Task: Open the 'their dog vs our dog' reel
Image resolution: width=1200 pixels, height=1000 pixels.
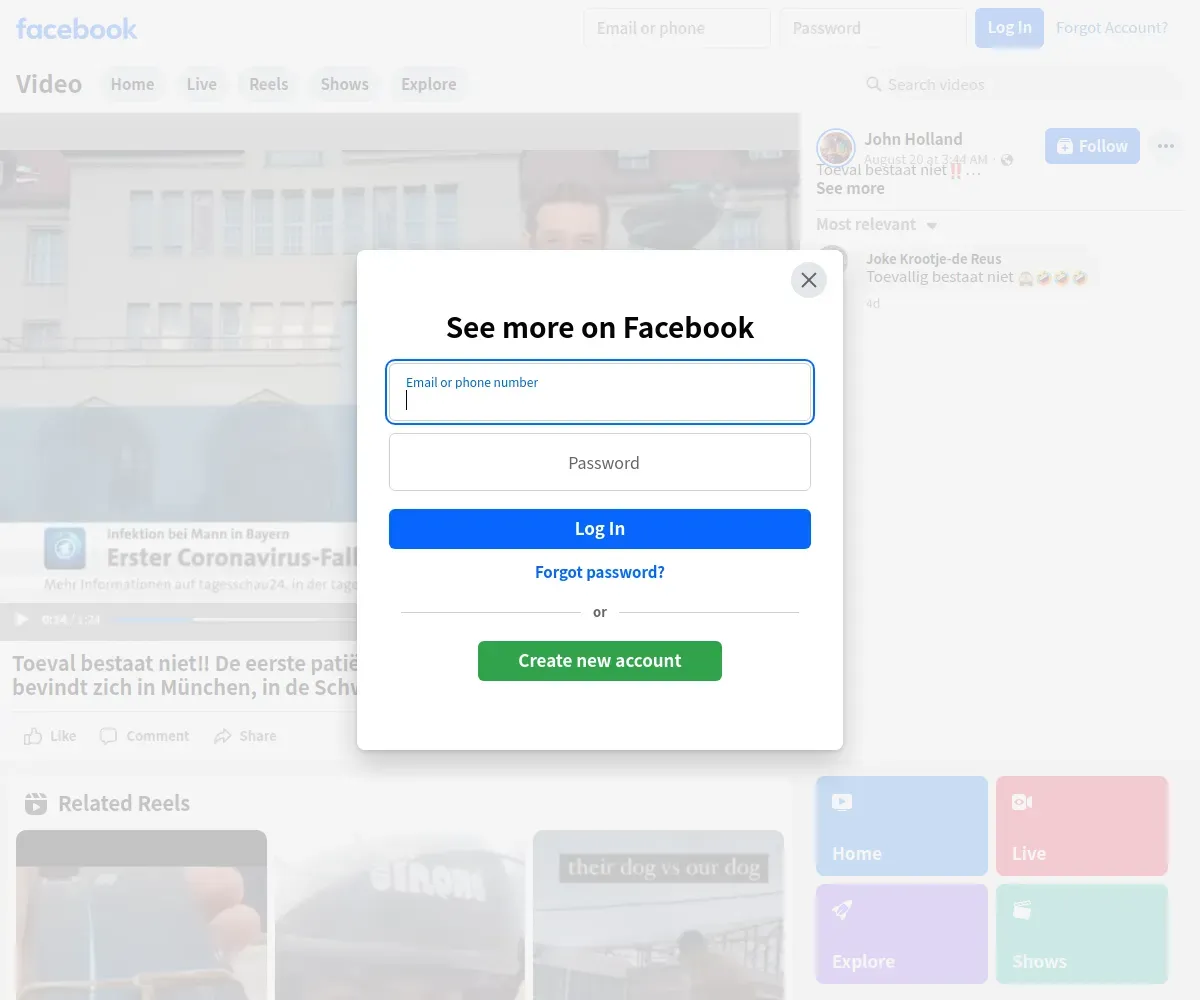Action: [x=658, y=915]
